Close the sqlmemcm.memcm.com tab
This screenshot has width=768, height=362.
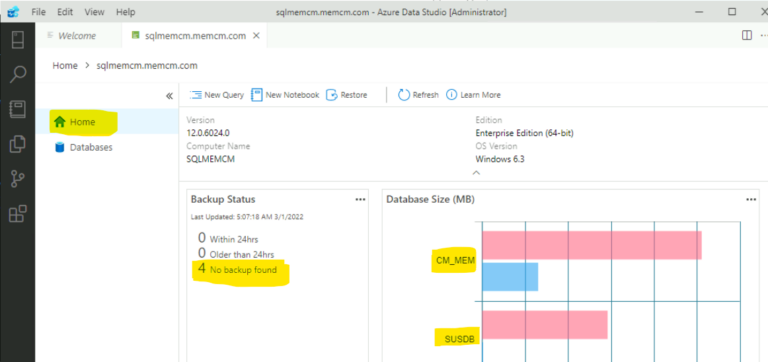click(256, 36)
